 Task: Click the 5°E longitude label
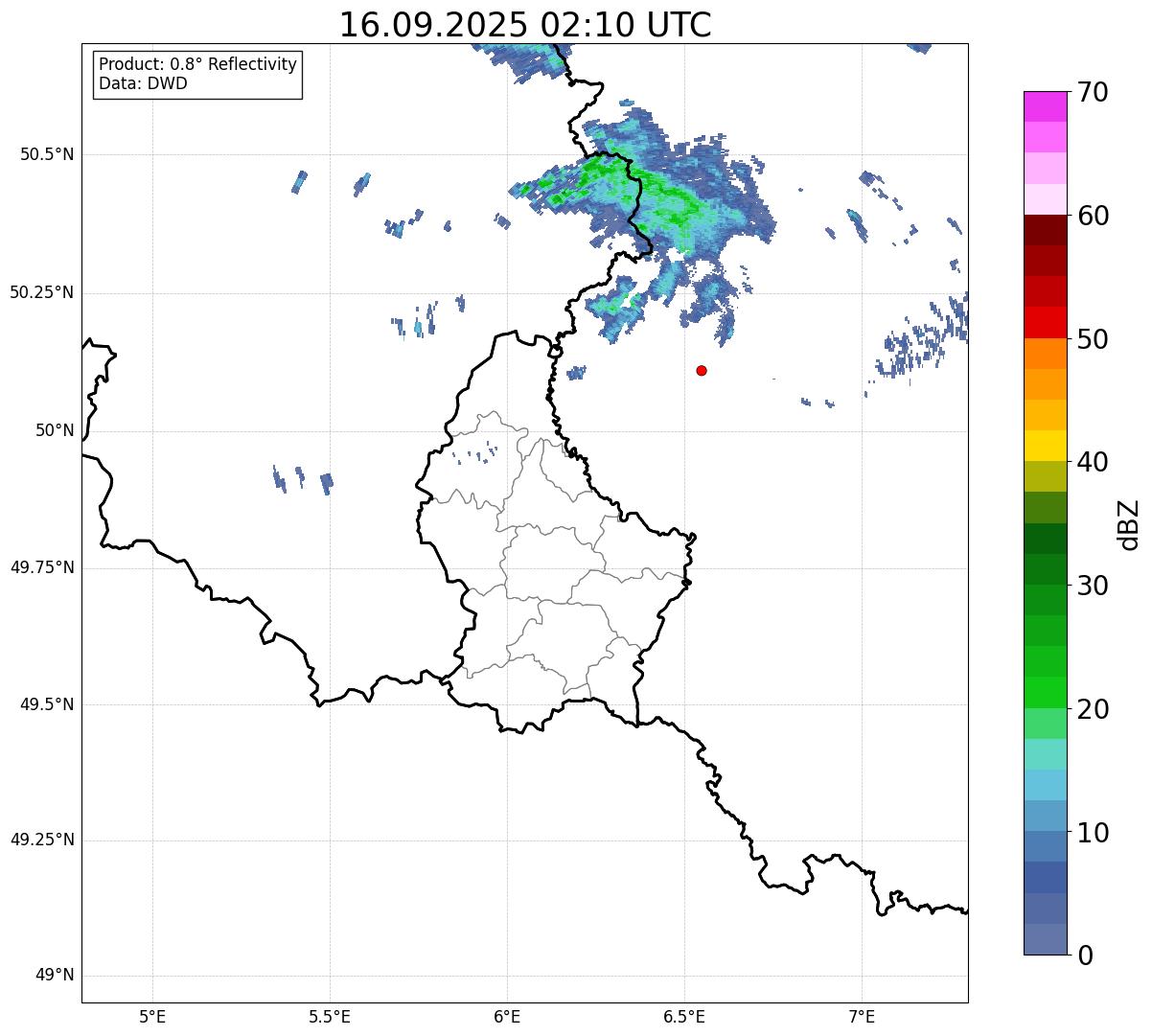click(x=152, y=1016)
